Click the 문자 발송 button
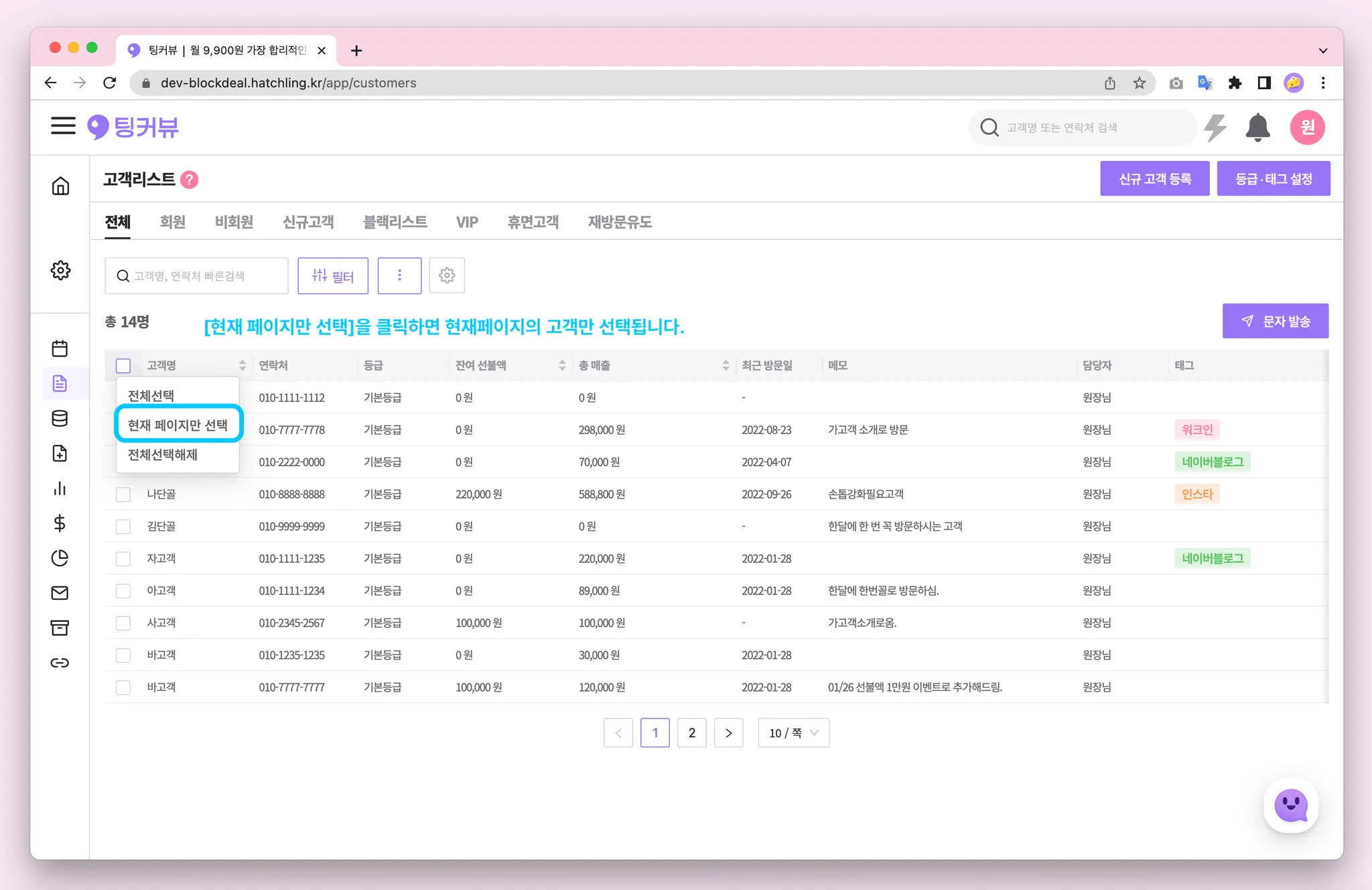Viewport: 1372px width, 890px height. click(x=1275, y=321)
